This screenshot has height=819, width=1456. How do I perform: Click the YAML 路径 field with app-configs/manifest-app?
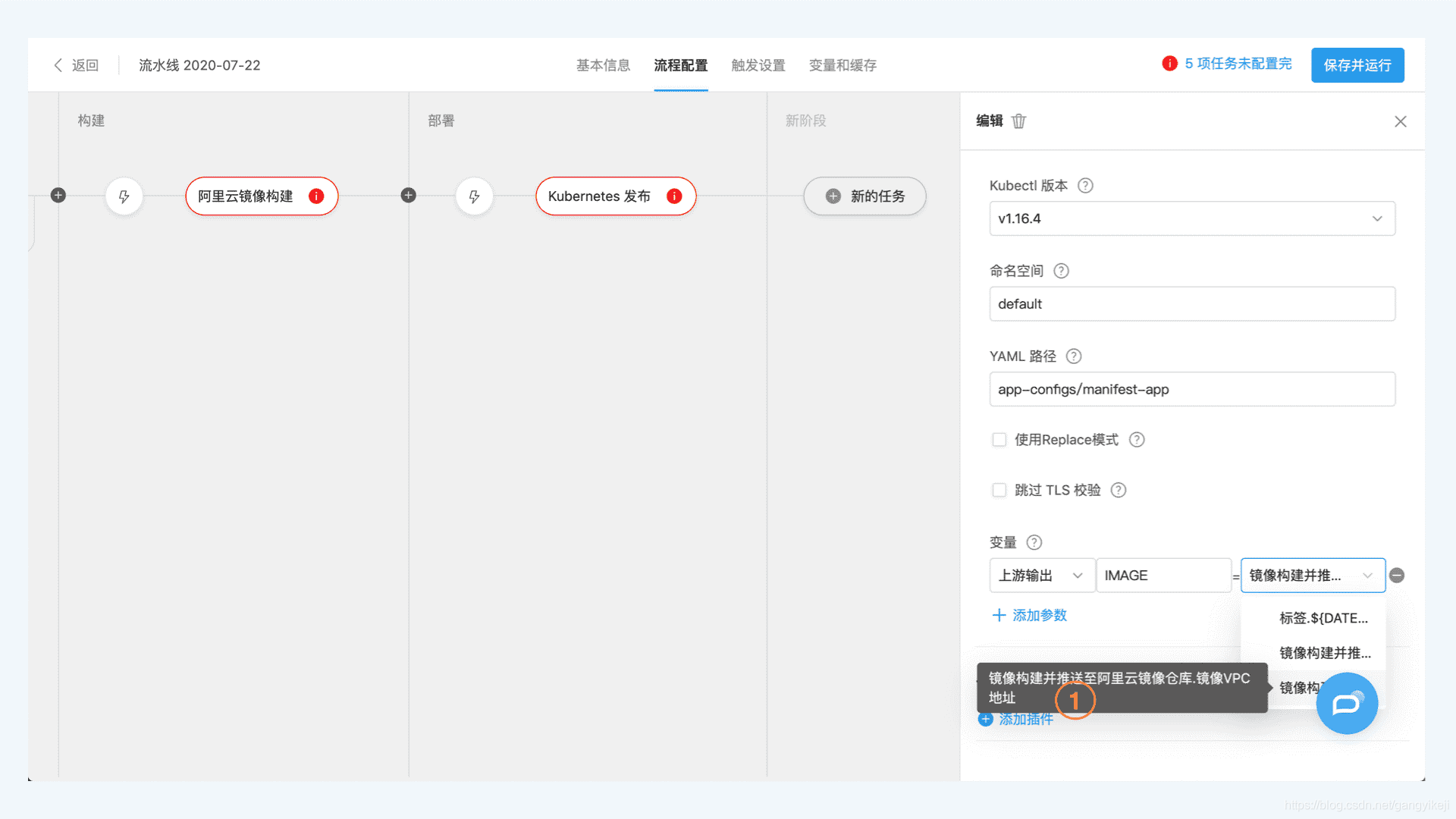tap(1192, 389)
